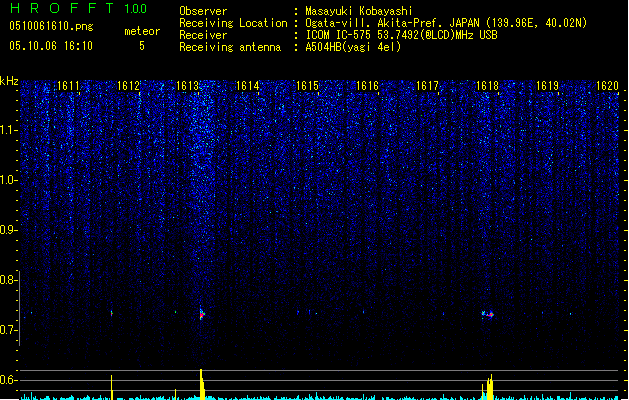Screen dimensions: 629x400
Task: Click the HROFFT 1.0.0 title text
Action: point(79,8)
